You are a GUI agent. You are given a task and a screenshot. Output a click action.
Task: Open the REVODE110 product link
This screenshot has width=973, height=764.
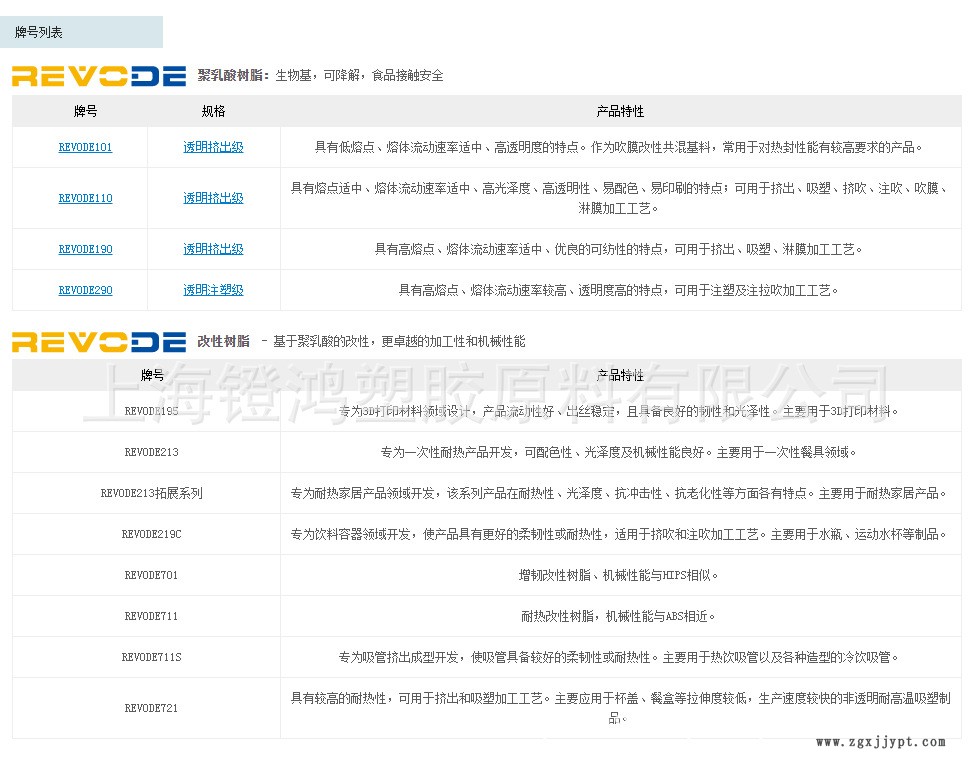(85, 198)
